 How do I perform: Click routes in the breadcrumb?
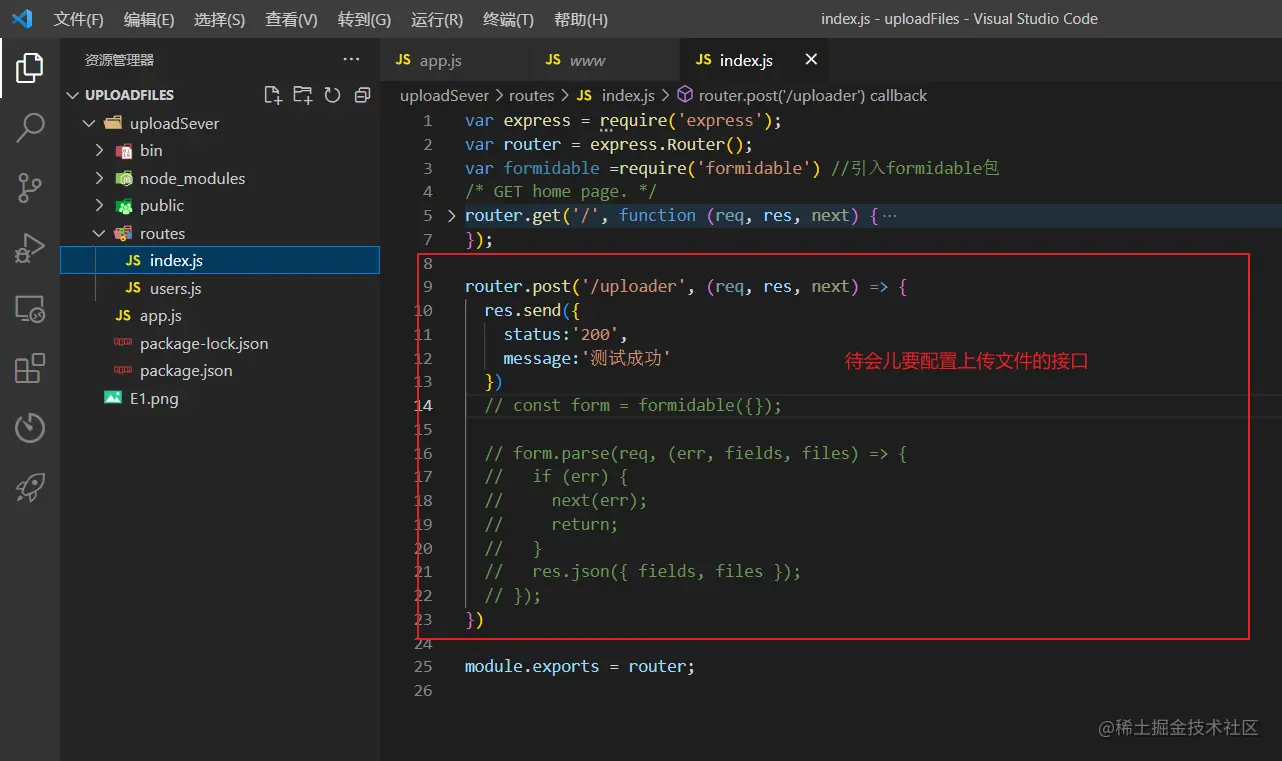tap(531, 95)
